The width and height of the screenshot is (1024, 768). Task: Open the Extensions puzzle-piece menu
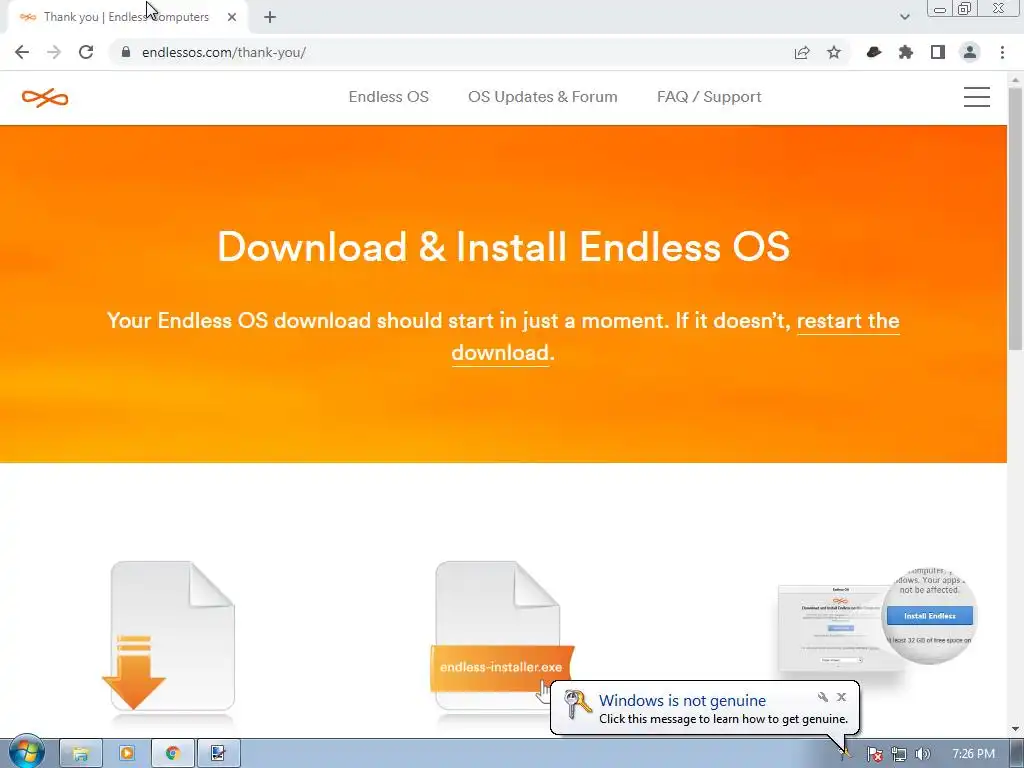pyautogui.click(x=906, y=52)
